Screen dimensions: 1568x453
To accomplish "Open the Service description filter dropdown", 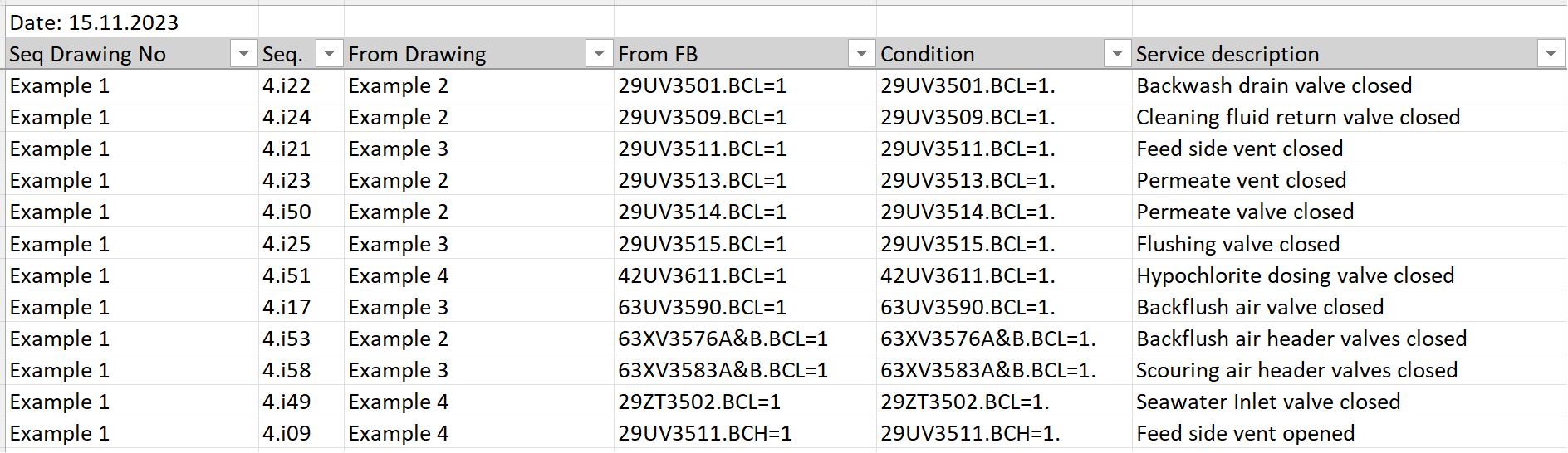I will click(x=1551, y=54).
